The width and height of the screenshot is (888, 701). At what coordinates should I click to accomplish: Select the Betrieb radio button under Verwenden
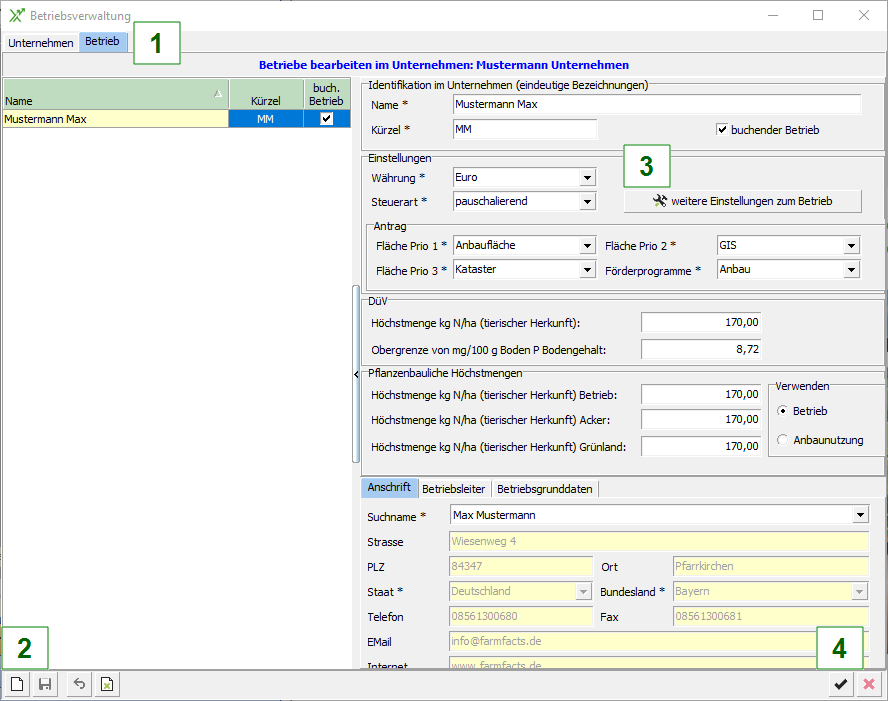[x=783, y=411]
